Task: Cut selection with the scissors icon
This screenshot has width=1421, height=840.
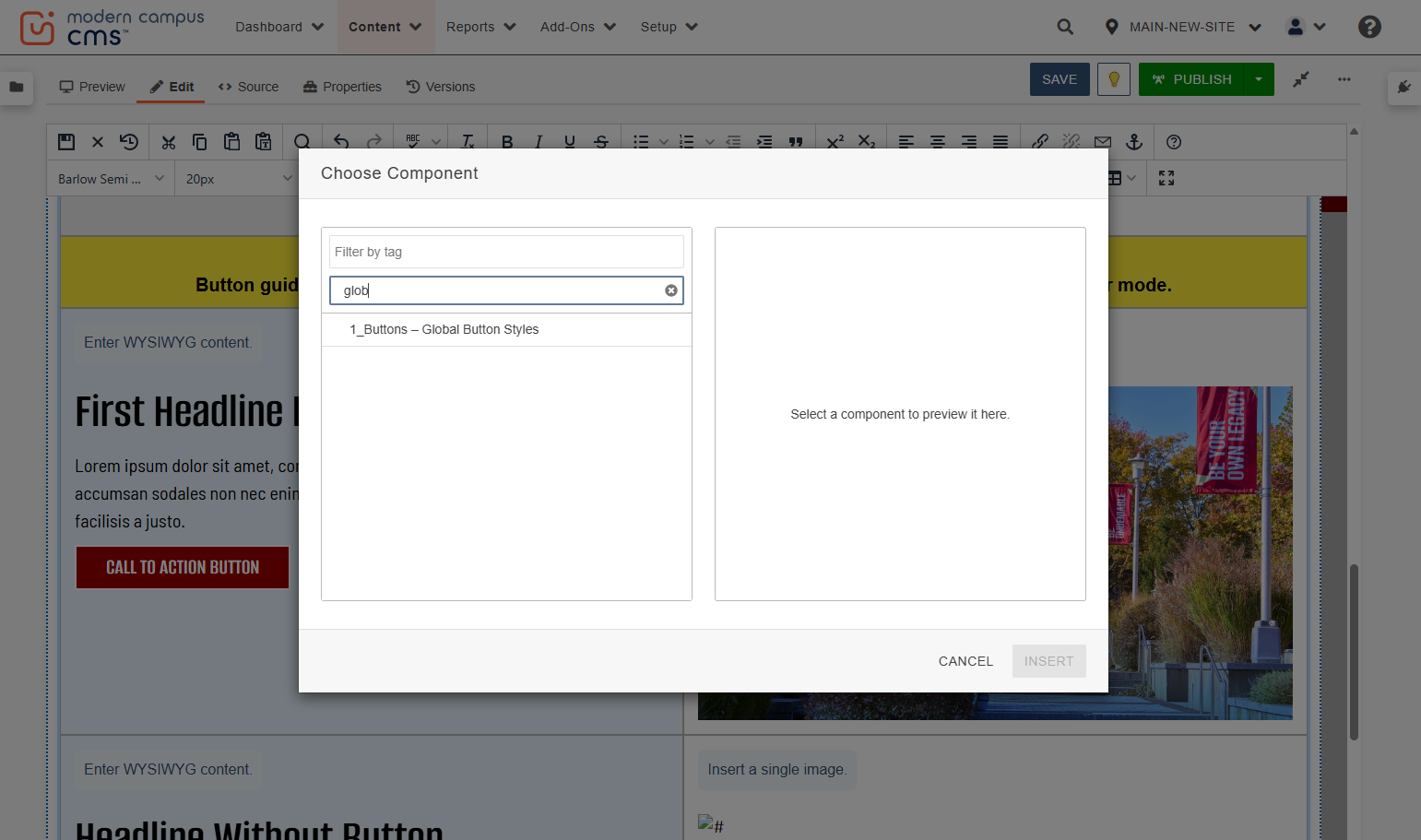Action: point(168,142)
